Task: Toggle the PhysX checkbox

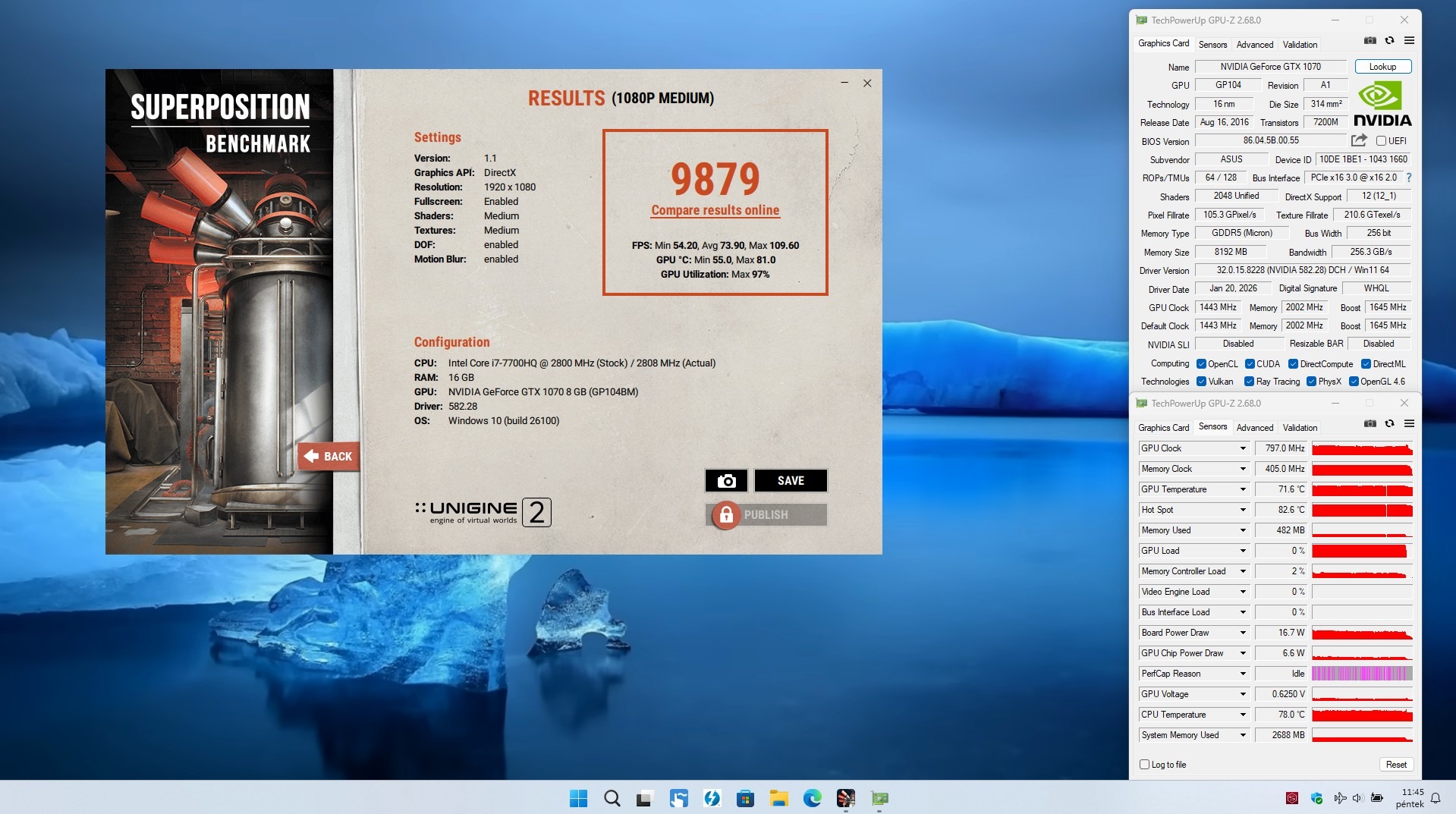Action: coord(1311,382)
